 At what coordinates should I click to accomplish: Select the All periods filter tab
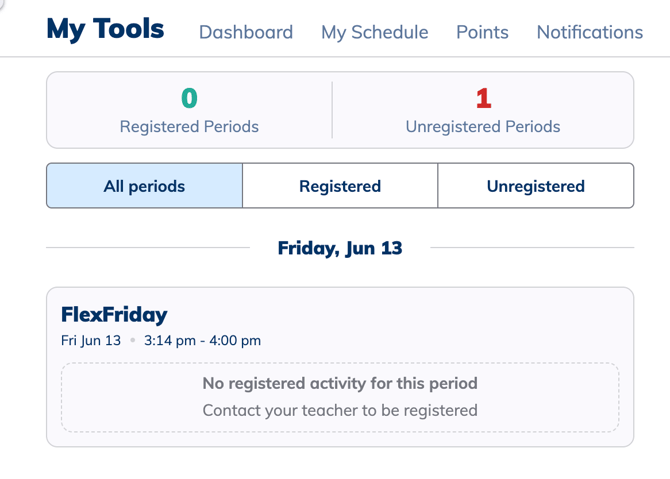click(144, 186)
